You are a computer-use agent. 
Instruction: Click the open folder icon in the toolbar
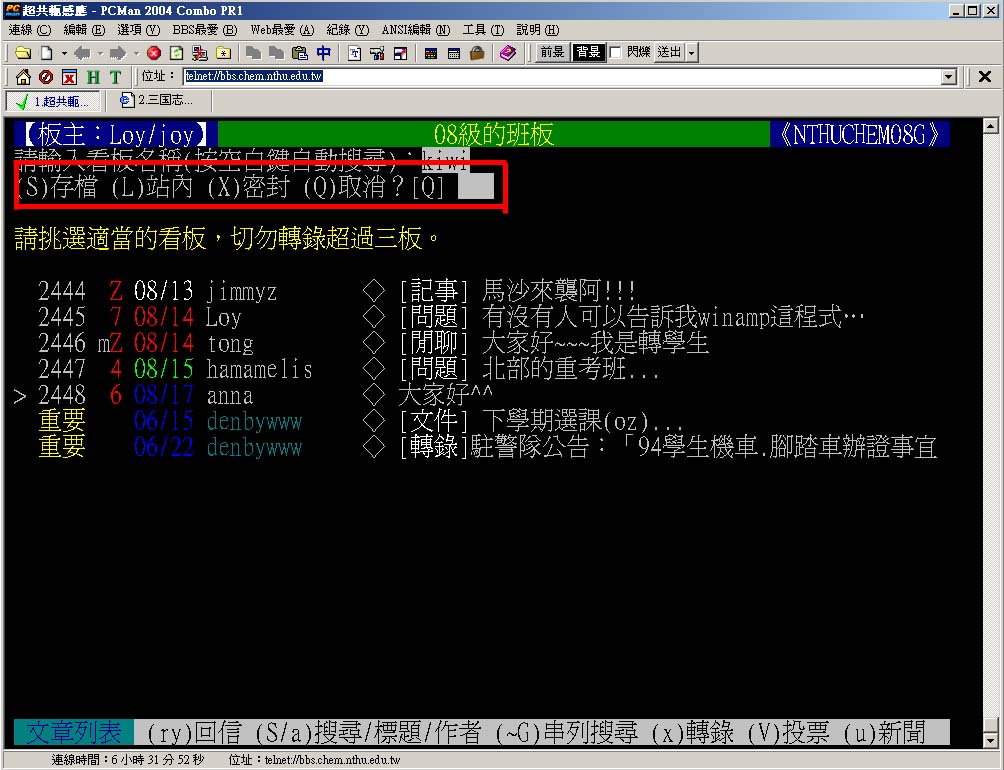(x=22, y=53)
